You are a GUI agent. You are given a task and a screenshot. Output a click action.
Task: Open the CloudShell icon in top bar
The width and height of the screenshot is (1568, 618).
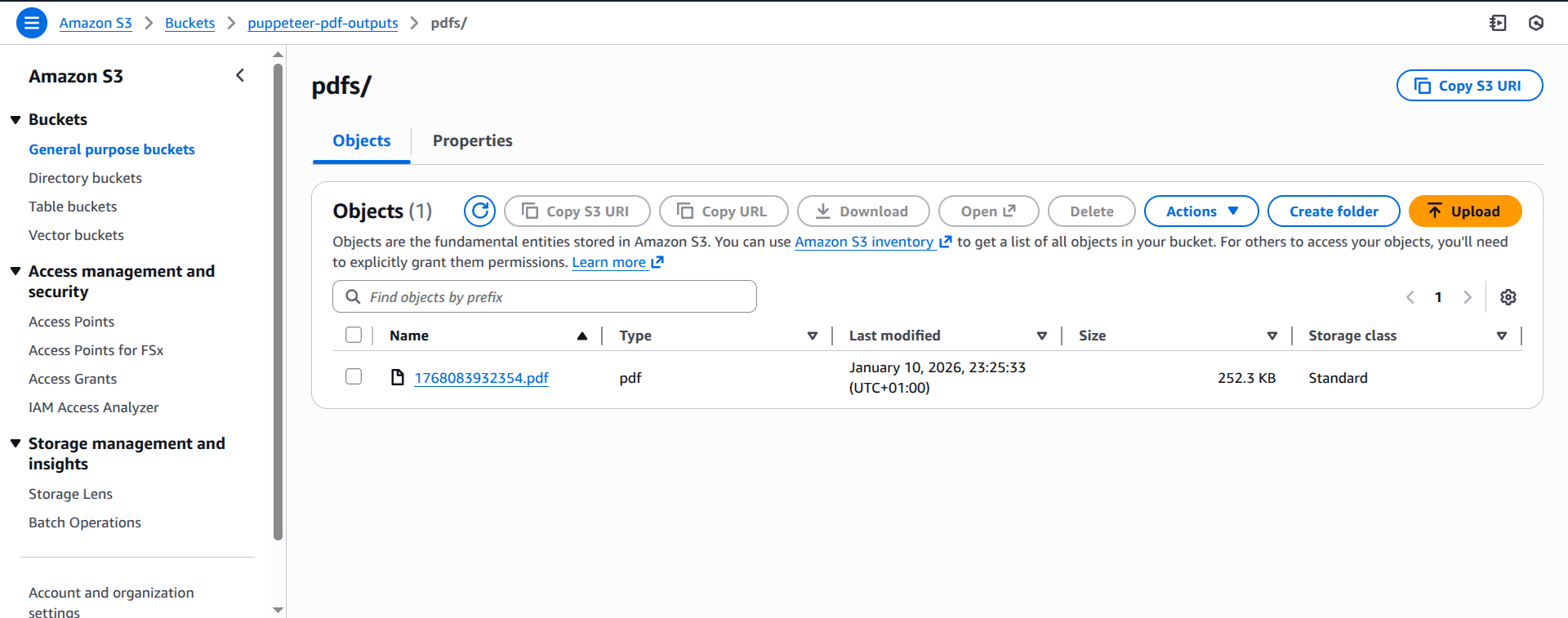pos(1498,23)
